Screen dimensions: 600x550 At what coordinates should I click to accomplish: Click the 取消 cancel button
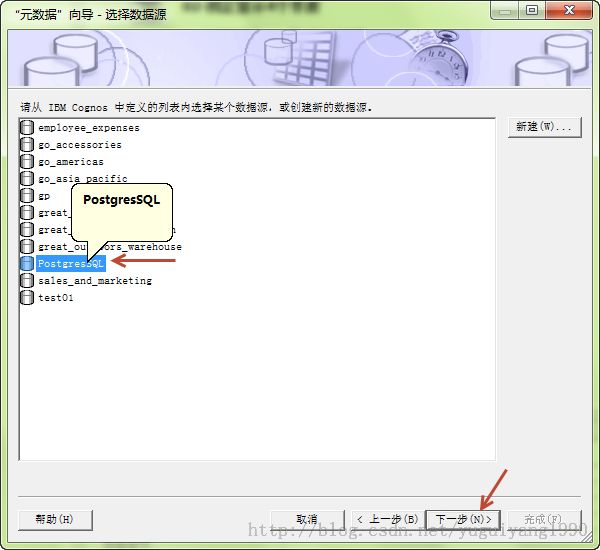pyautogui.click(x=307, y=519)
